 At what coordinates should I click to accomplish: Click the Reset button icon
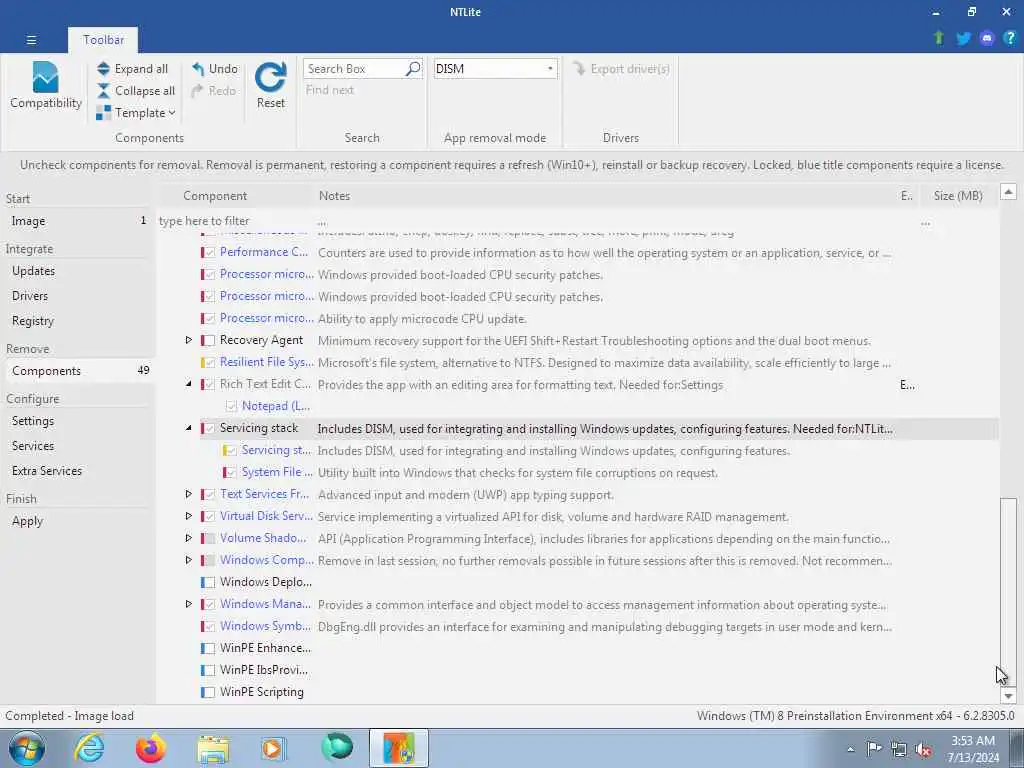(270, 78)
